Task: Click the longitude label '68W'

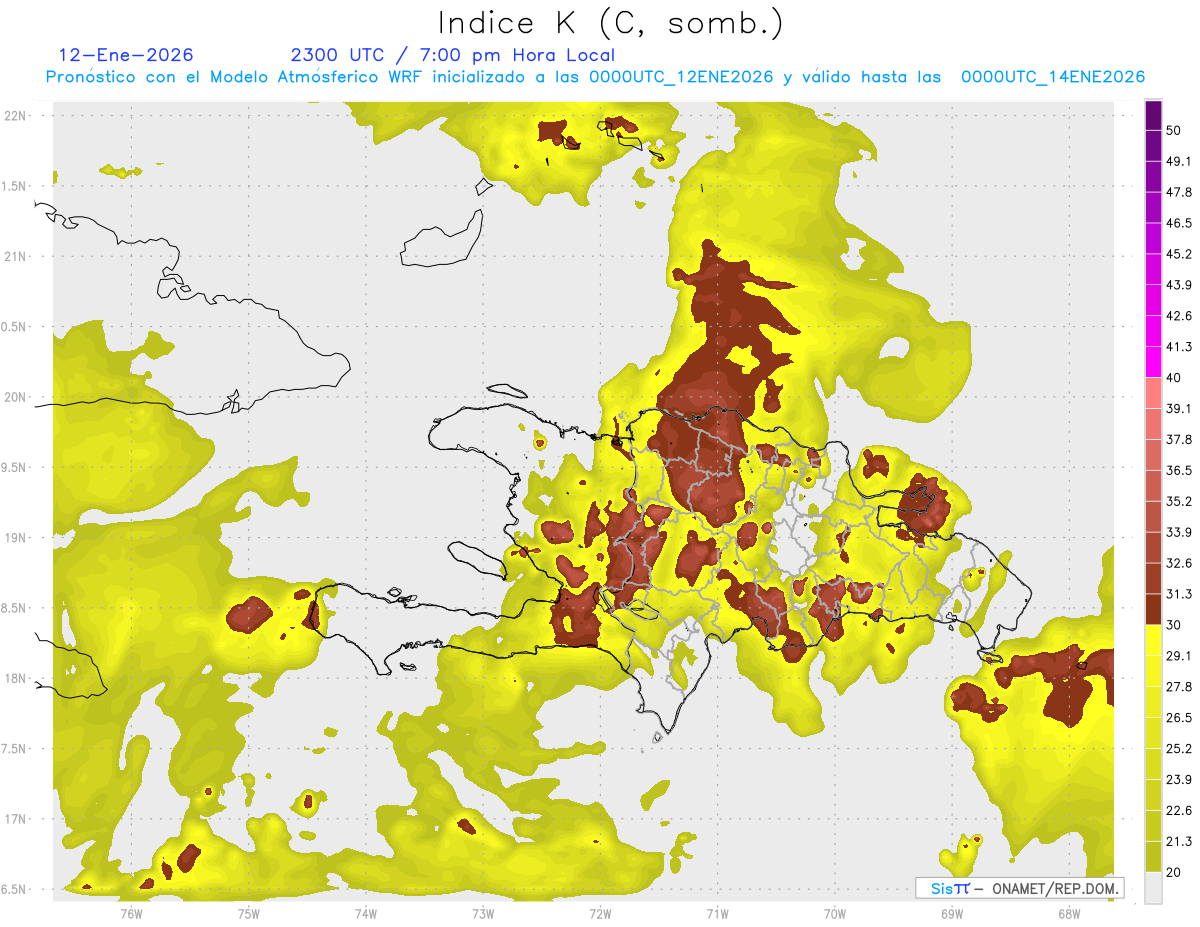Action: (x=1069, y=913)
